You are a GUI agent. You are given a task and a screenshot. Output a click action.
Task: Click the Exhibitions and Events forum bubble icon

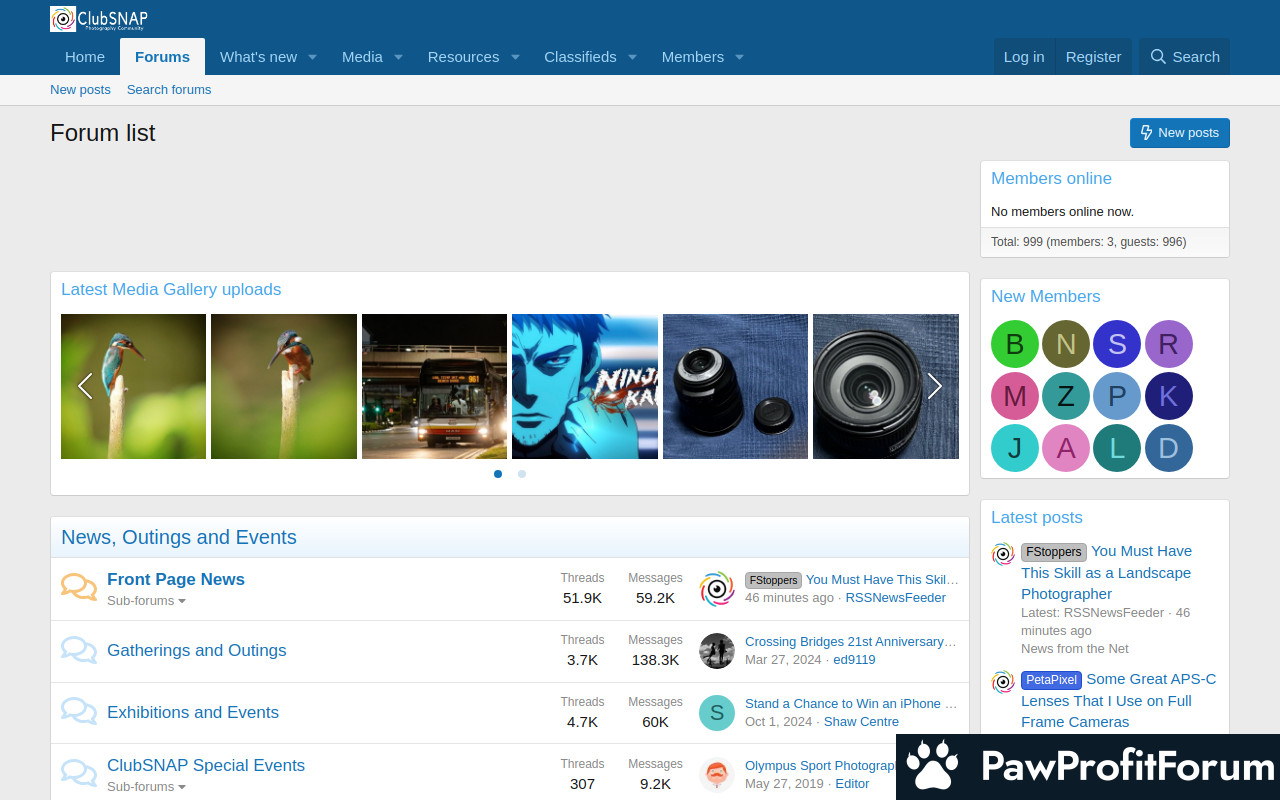click(x=79, y=712)
